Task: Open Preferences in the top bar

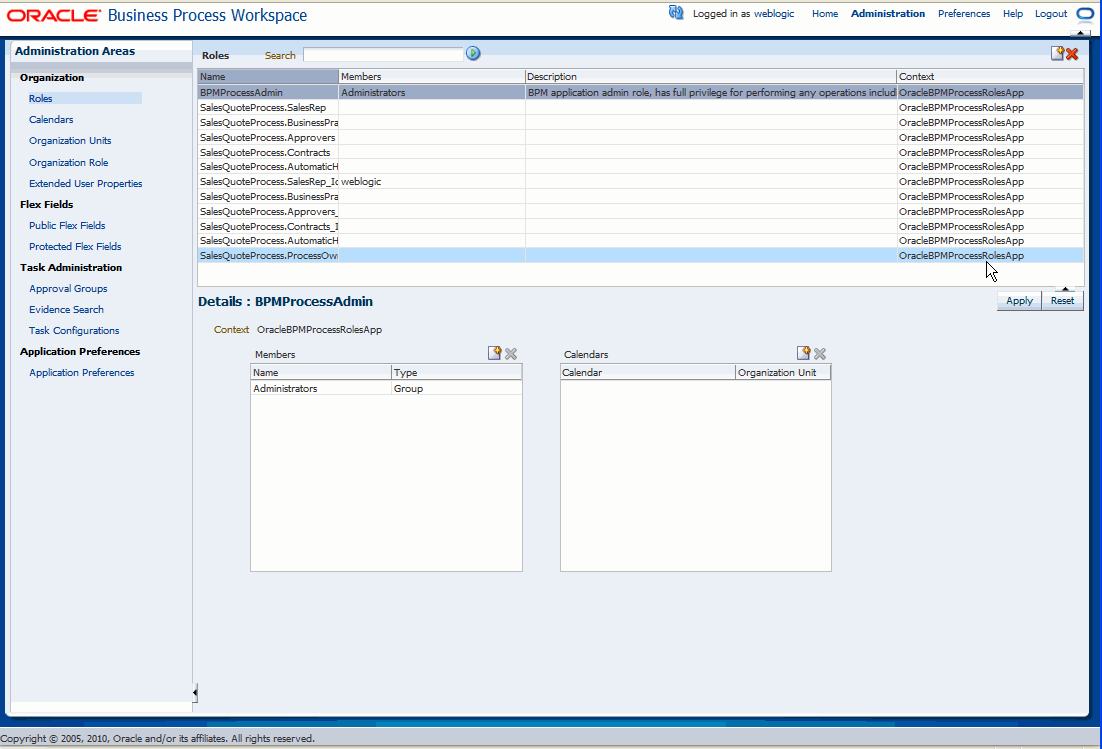Action: pos(964,13)
